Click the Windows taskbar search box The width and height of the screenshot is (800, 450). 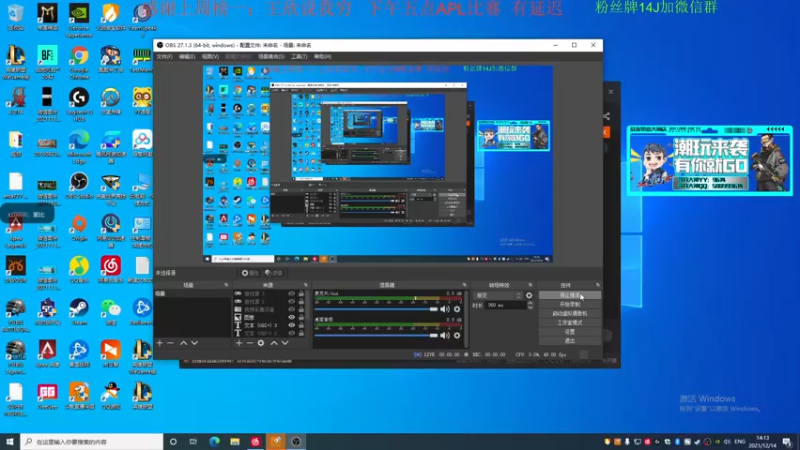[92, 442]
